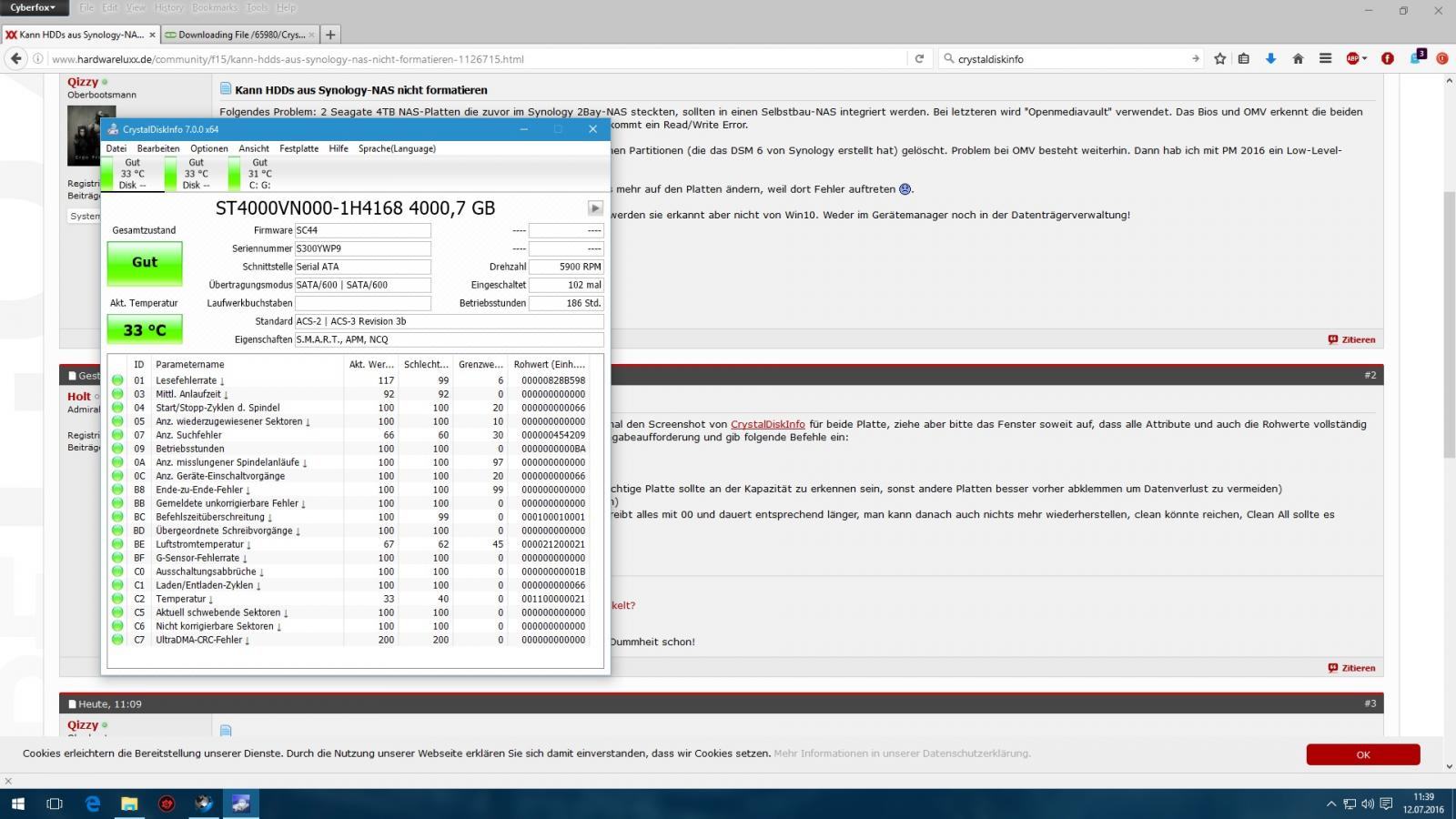Viewport: 1456px width, 819px height.
Task: Open the browser hamburger menu icon
Action: tap(1326, 58)
